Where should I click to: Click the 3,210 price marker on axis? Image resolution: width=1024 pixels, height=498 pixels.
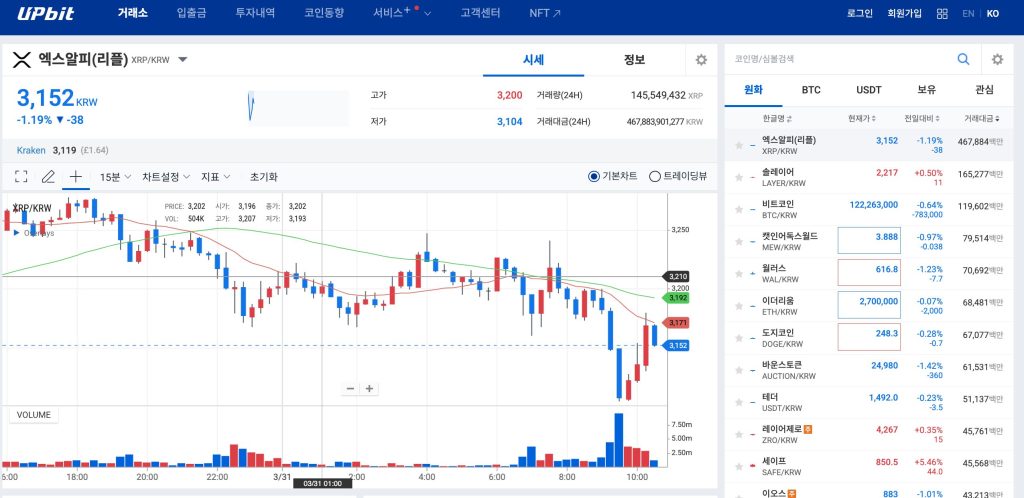[675, 277]
